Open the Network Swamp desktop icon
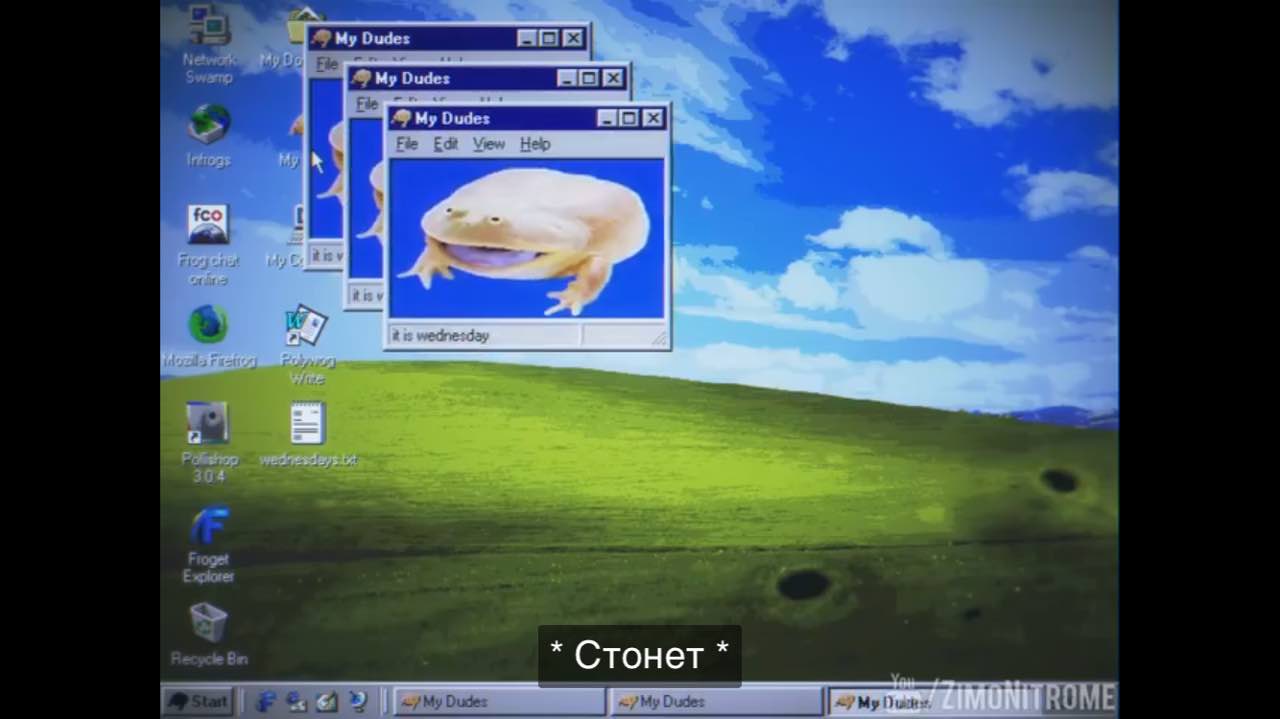The height and width of the screenshot is (719, 1280). pyautogui.click(x=208, y=27)
